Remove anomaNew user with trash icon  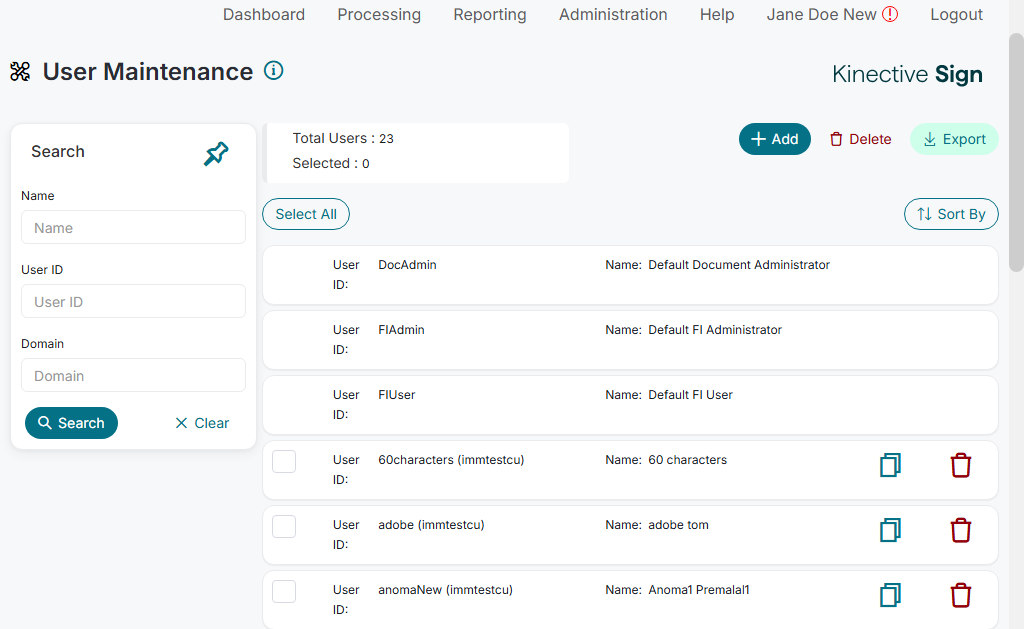point(960,596)
